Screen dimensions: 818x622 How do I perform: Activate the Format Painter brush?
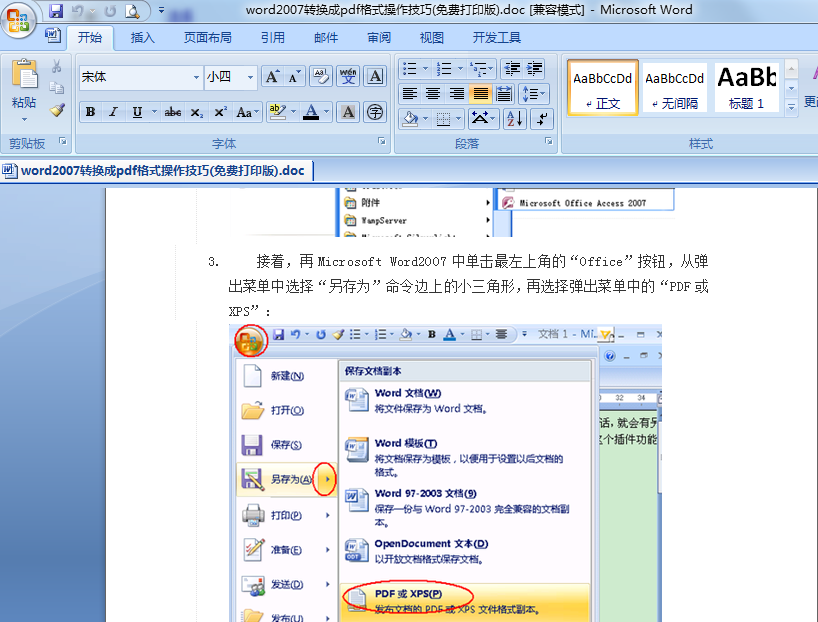pyautogui.click(x=56, y=110)
